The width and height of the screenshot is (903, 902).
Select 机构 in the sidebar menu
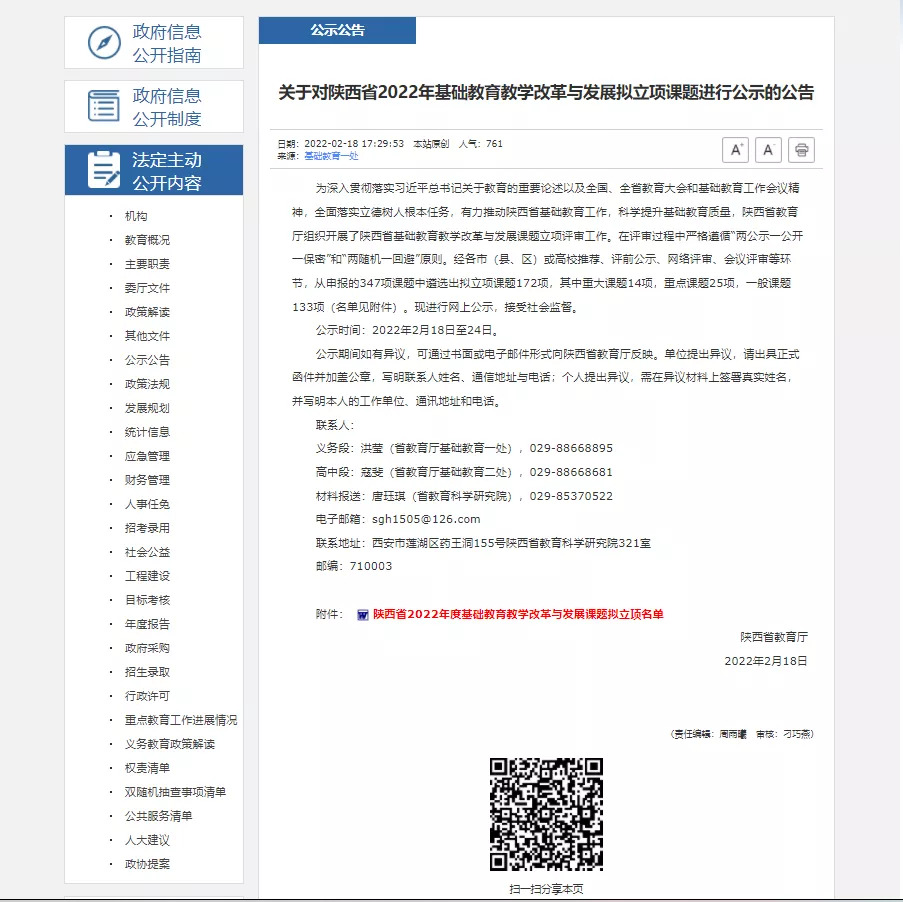(x=136, y=216)
